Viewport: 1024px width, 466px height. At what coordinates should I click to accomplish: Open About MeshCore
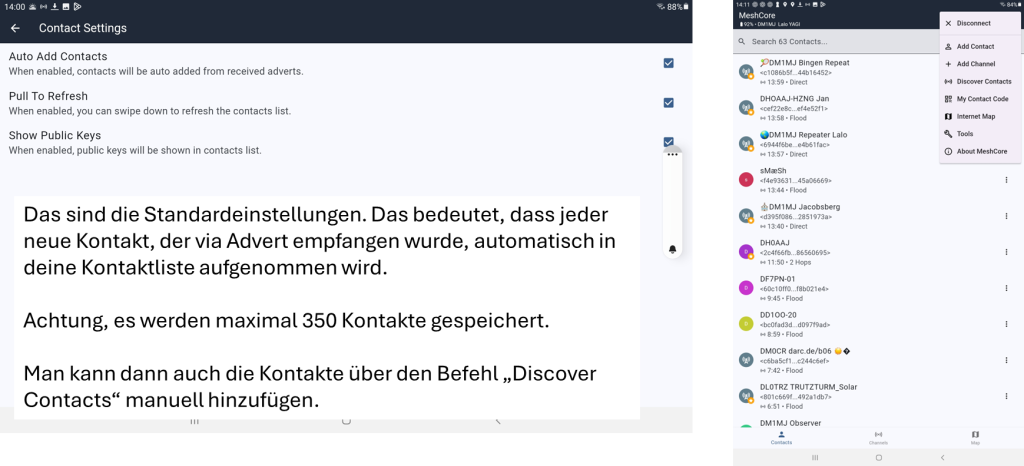[980, 152]
